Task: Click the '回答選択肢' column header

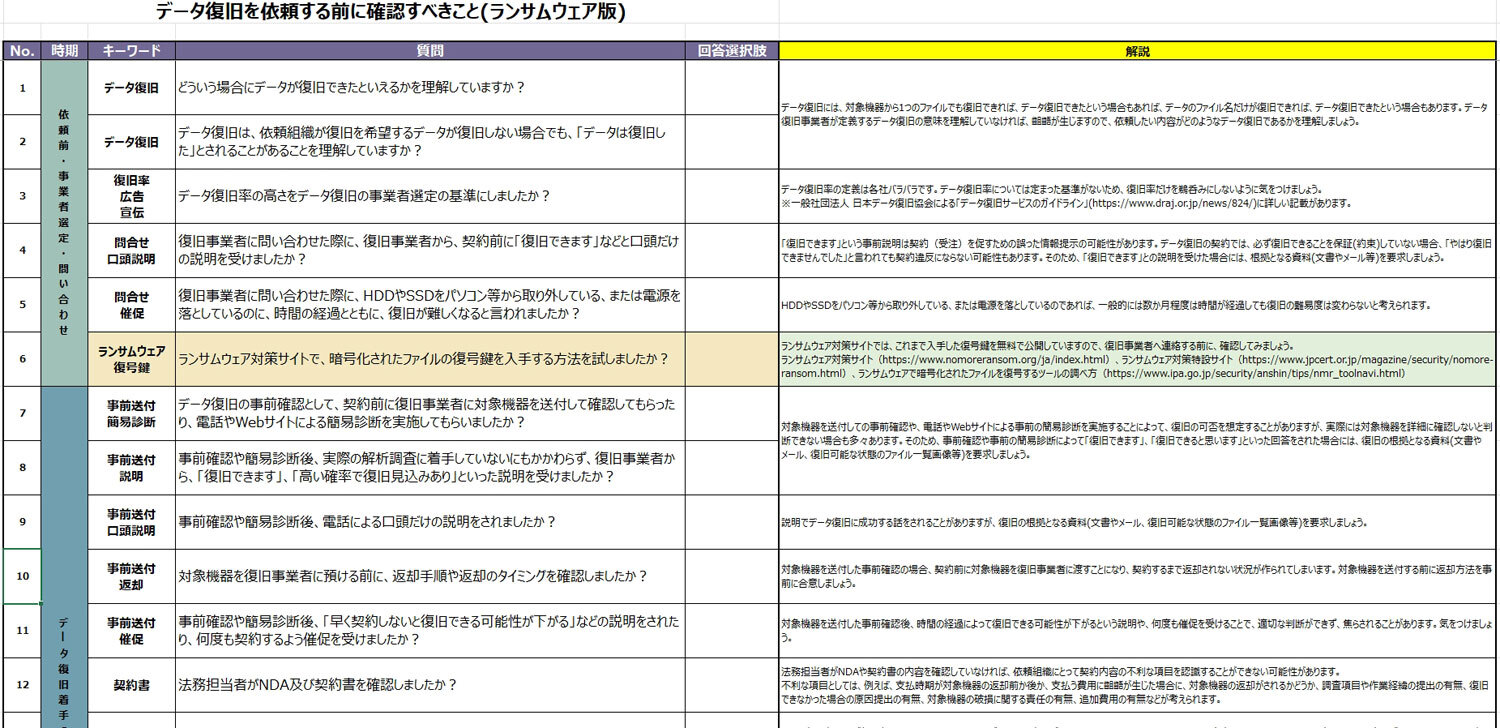Action: click(731, 51)
